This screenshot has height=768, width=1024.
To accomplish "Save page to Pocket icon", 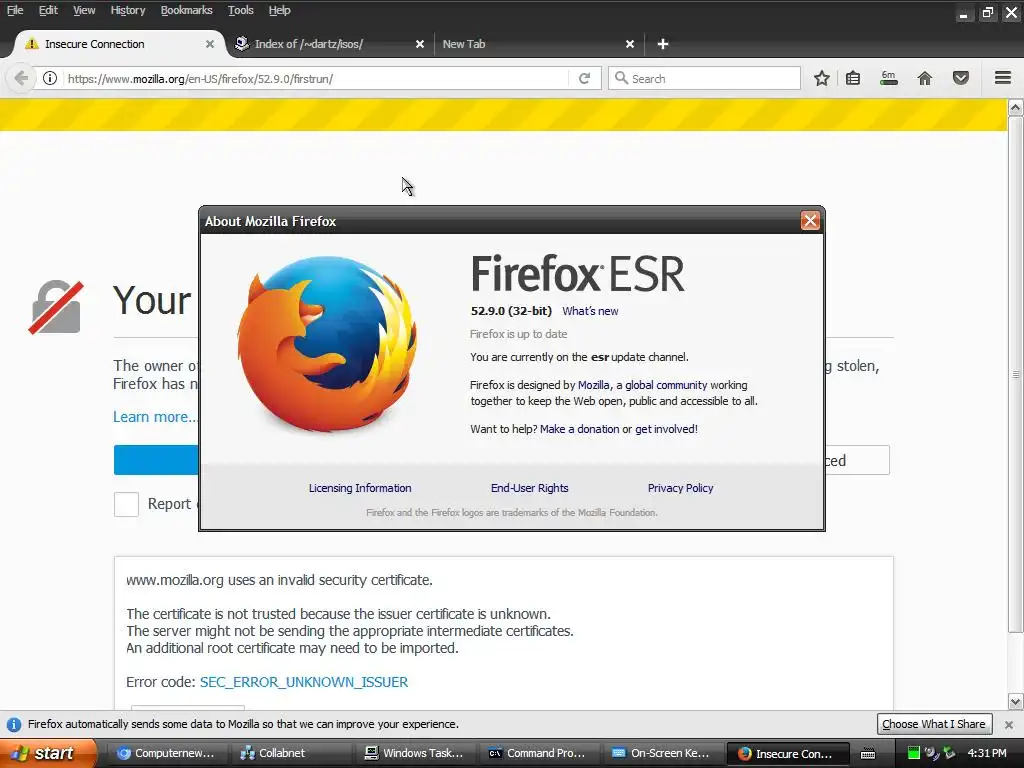I will coord(961,78).
